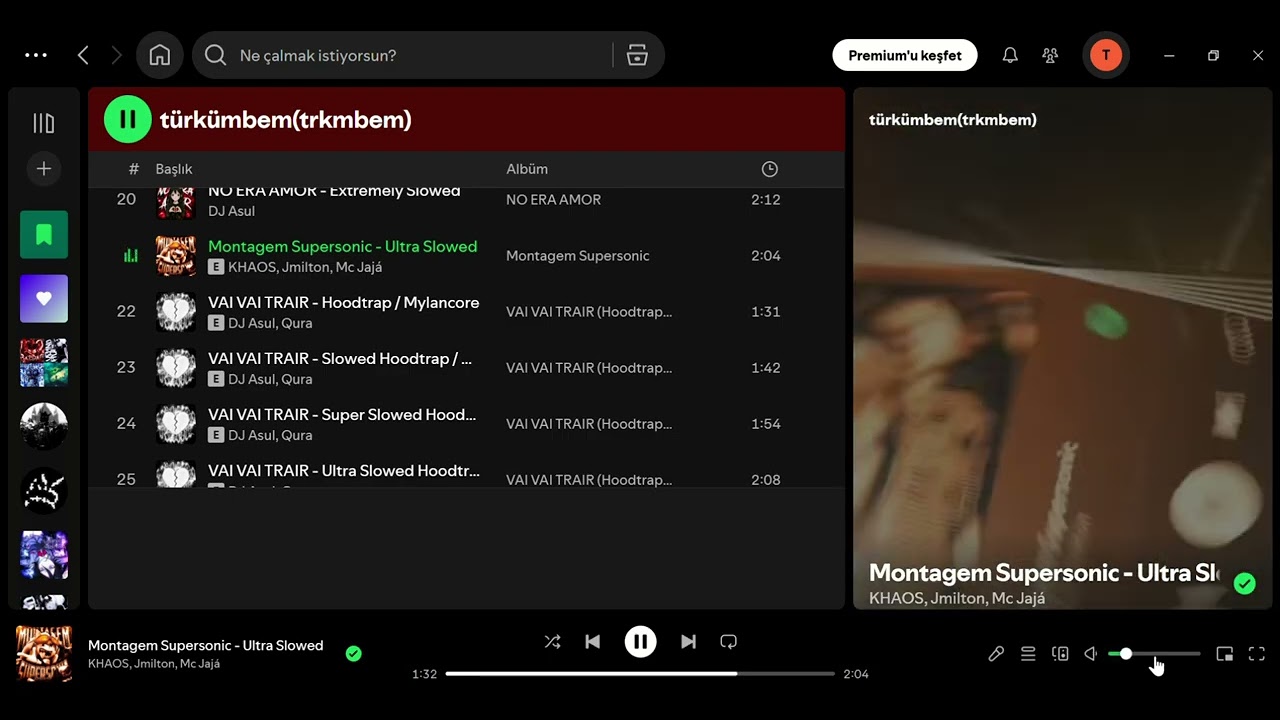Adjust the volume slider

(x=1154, y=654)
